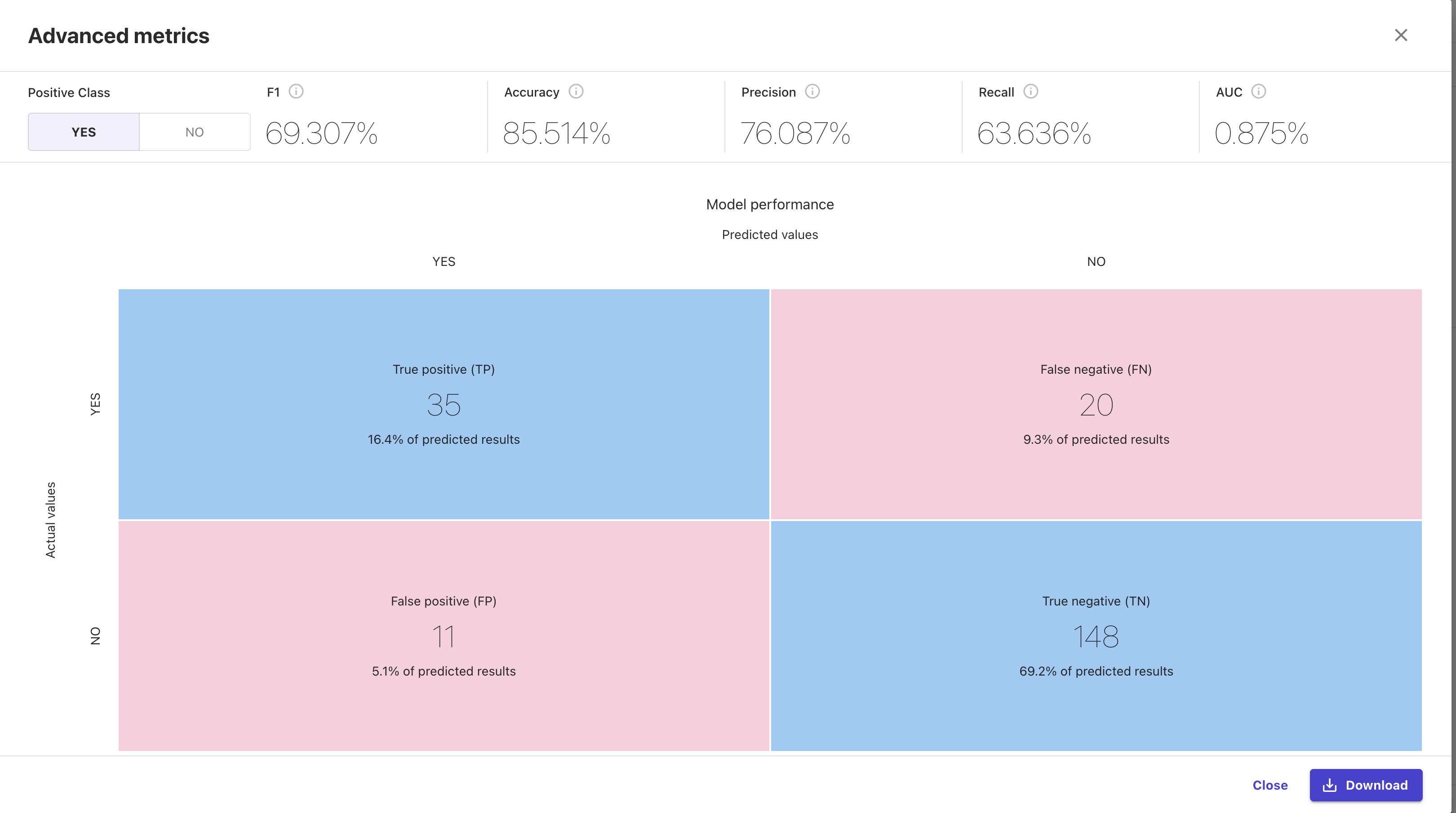Click the Model performance chart title
The height and width of the screenshot is (813, 1456).
[x=769, y=204]
